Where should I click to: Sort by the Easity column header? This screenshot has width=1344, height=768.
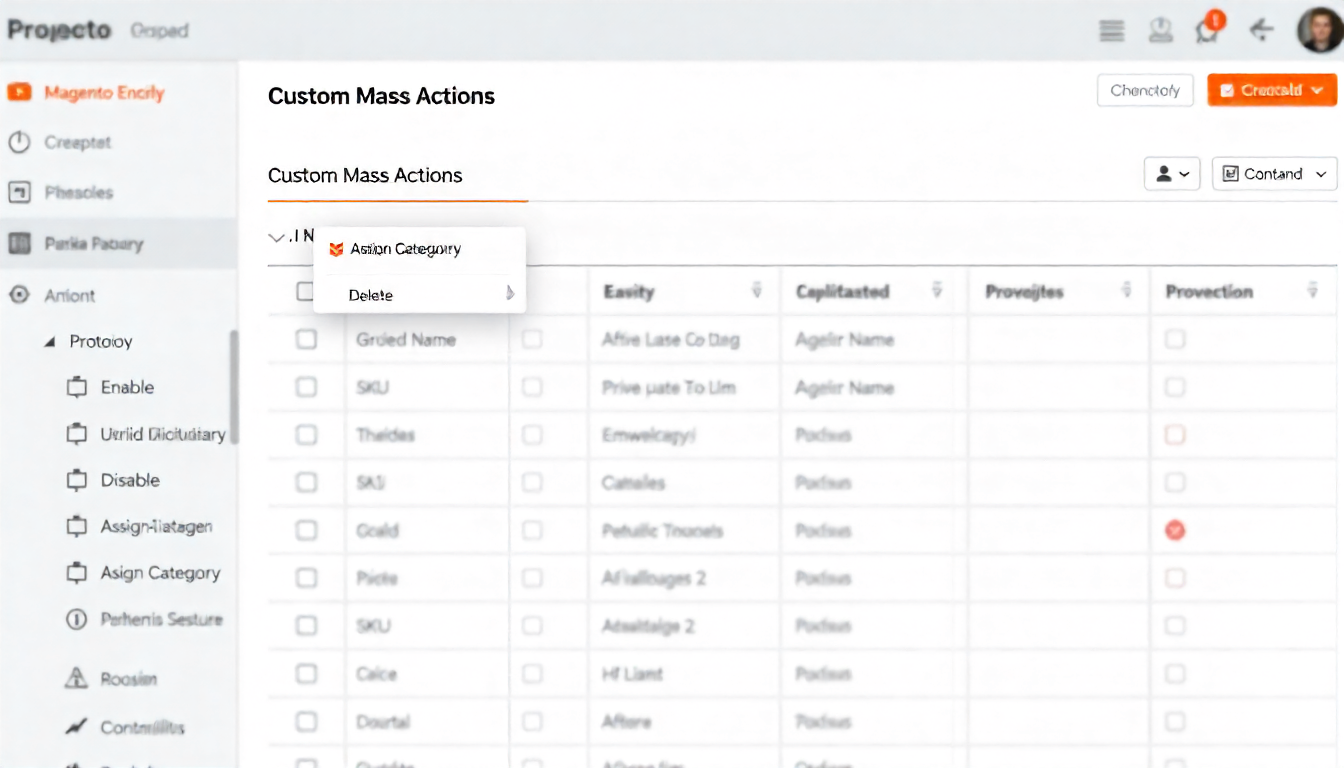click(x=629, y=292)
